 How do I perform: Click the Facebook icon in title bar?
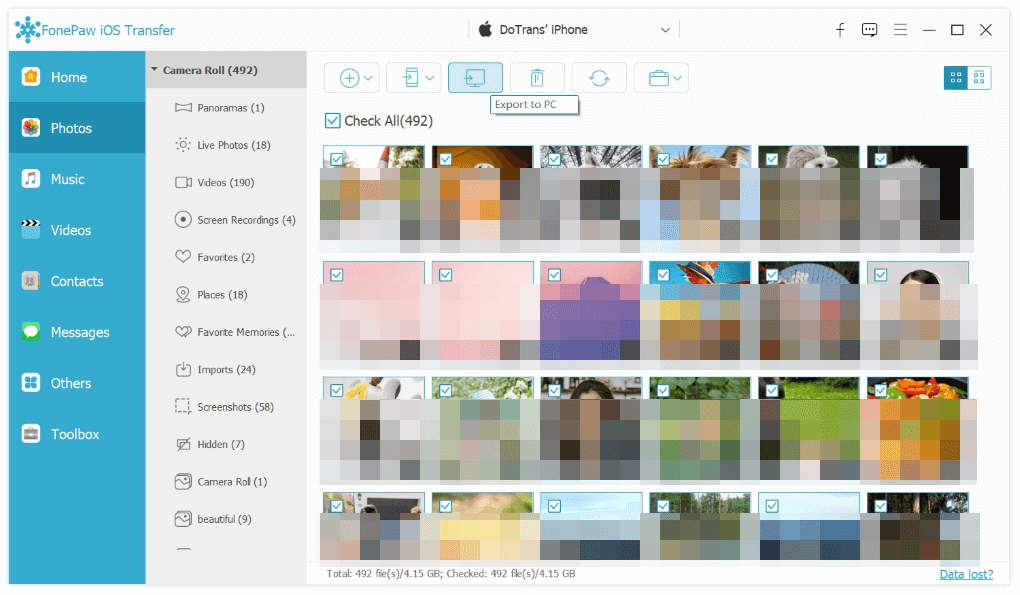[840, 30]
